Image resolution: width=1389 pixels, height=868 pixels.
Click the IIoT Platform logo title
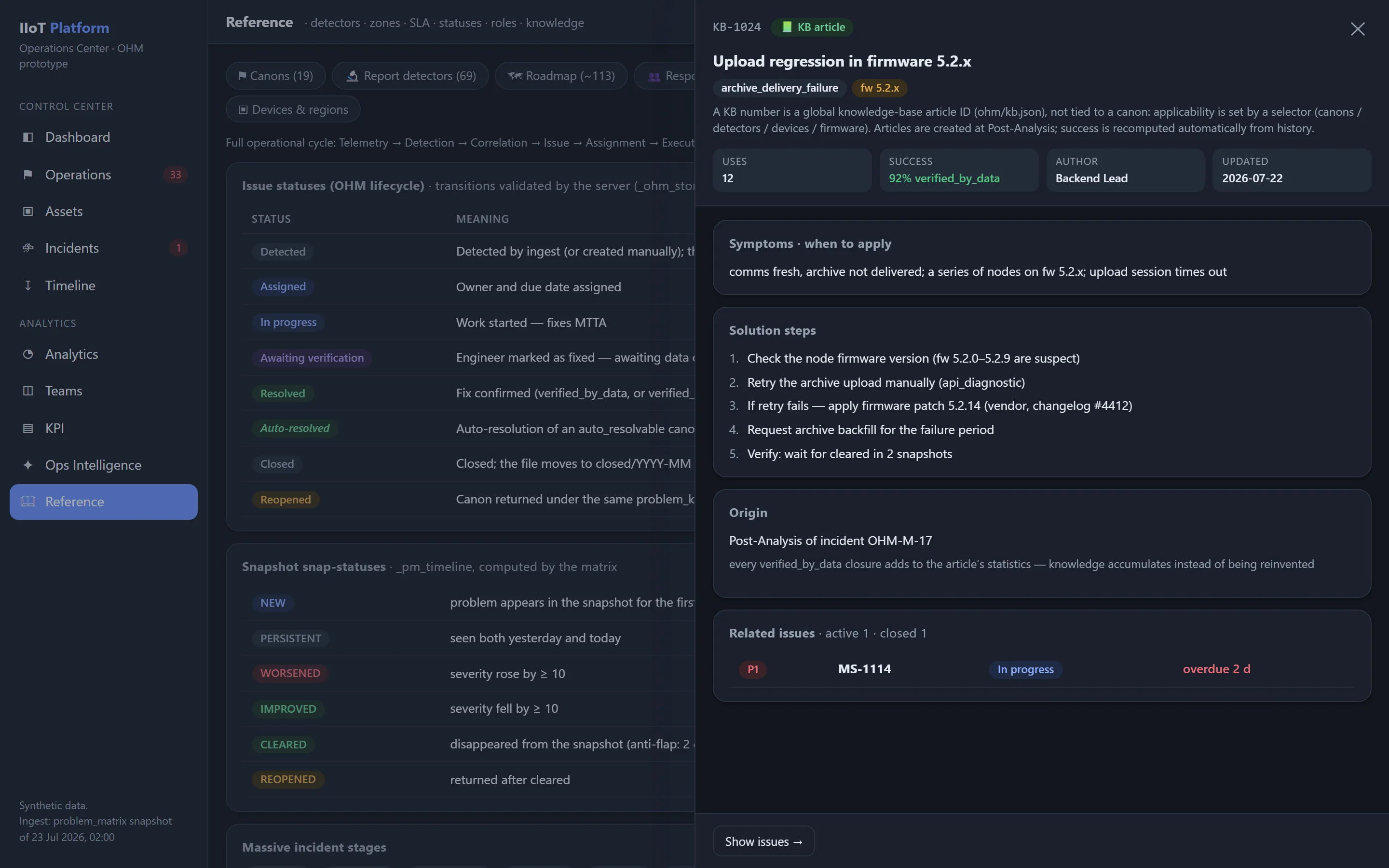click(64, 27)
